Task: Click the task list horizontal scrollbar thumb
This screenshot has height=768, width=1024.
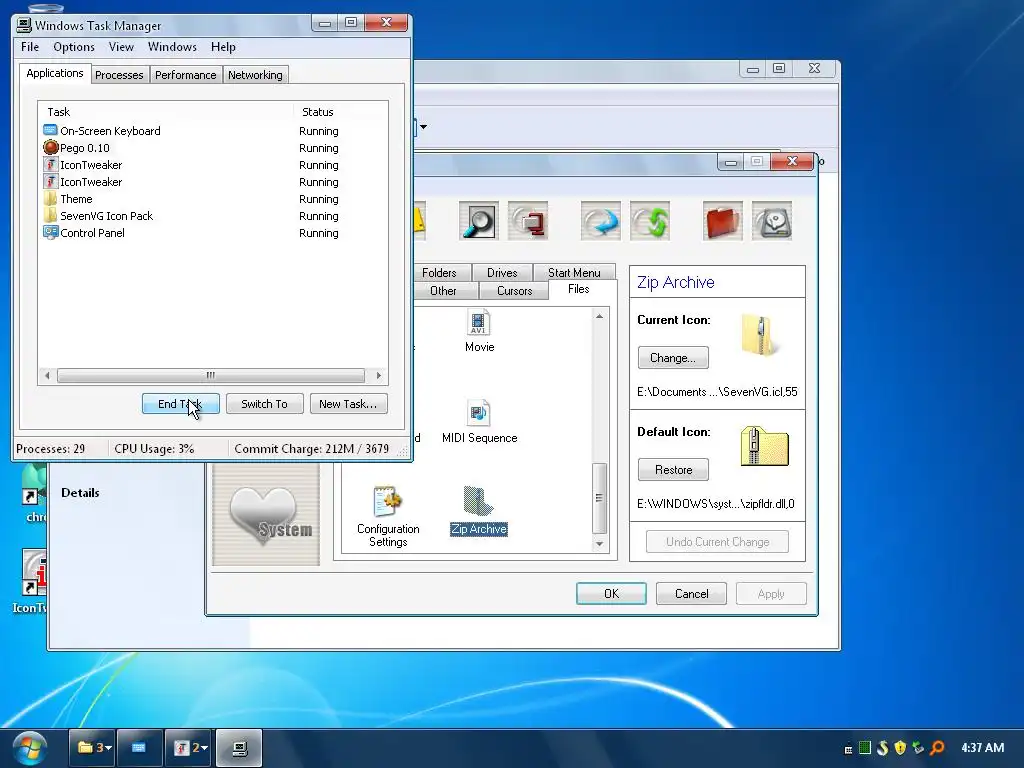Action: [210, 376]
